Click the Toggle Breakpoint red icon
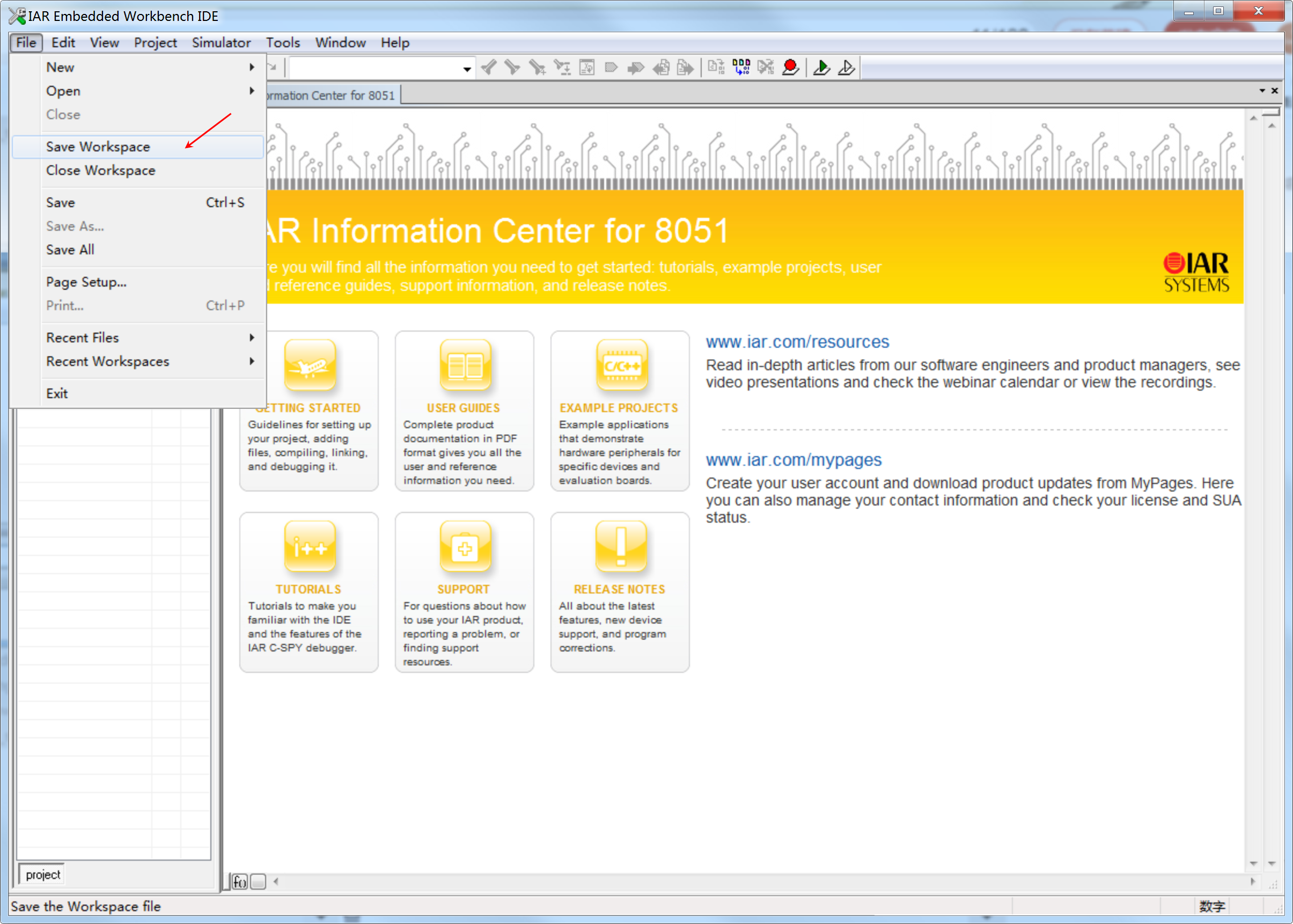 [x=790, y=68]
